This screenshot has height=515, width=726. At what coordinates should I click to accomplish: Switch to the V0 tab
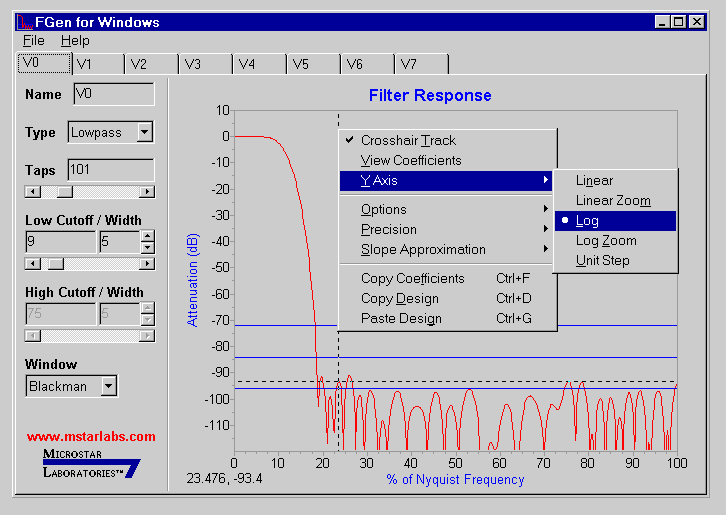pyautogui.click(x=44, y=63)
